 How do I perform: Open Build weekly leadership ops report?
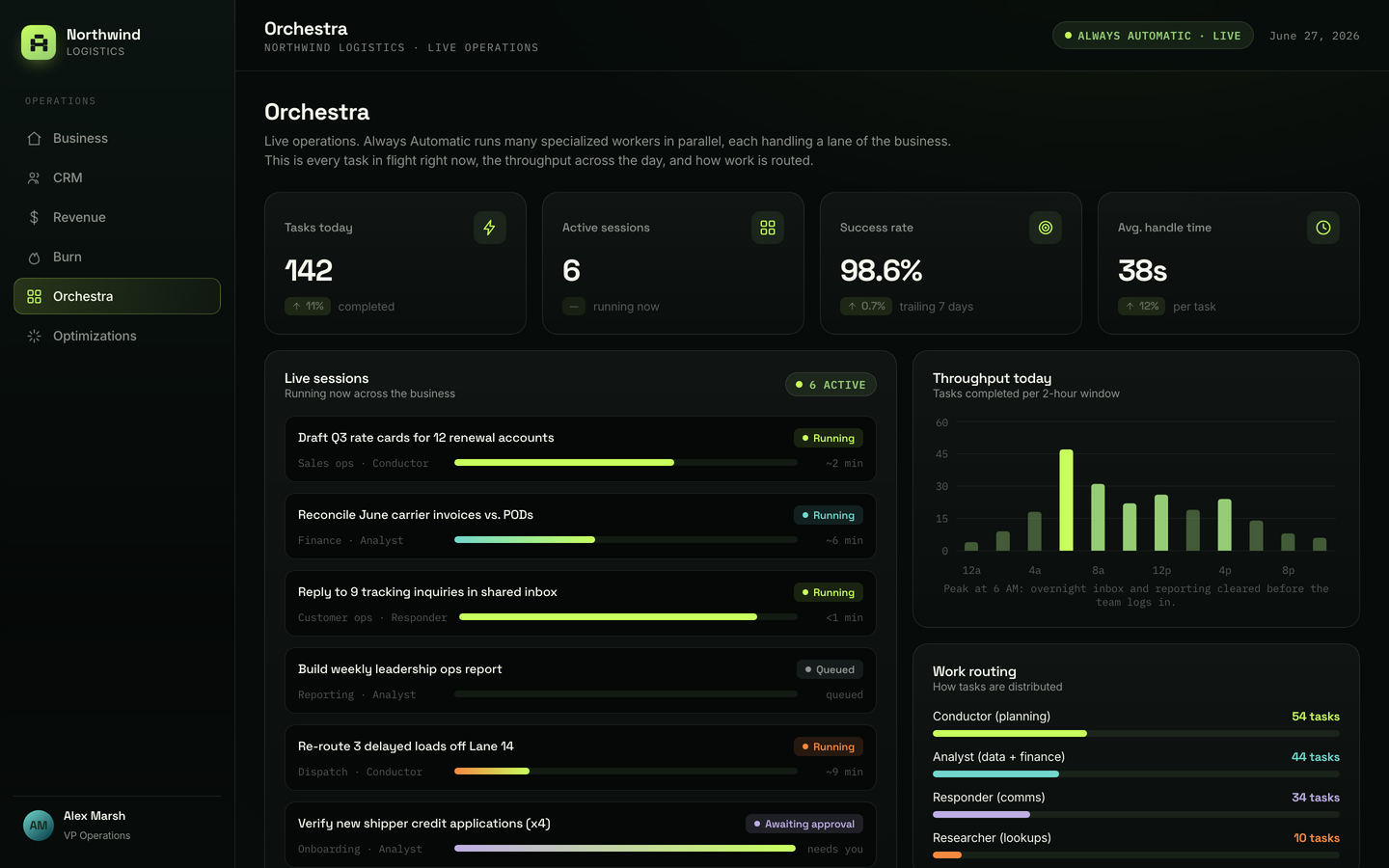click(581, 681)
